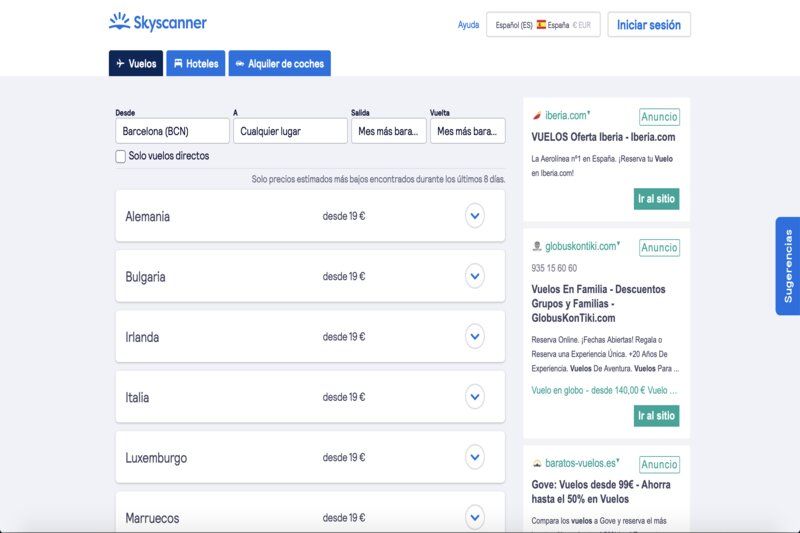The width and height of the screenshot is (800, 533).
Task: Open the globuskontiki.com ad link
Action: click(582, 246)
